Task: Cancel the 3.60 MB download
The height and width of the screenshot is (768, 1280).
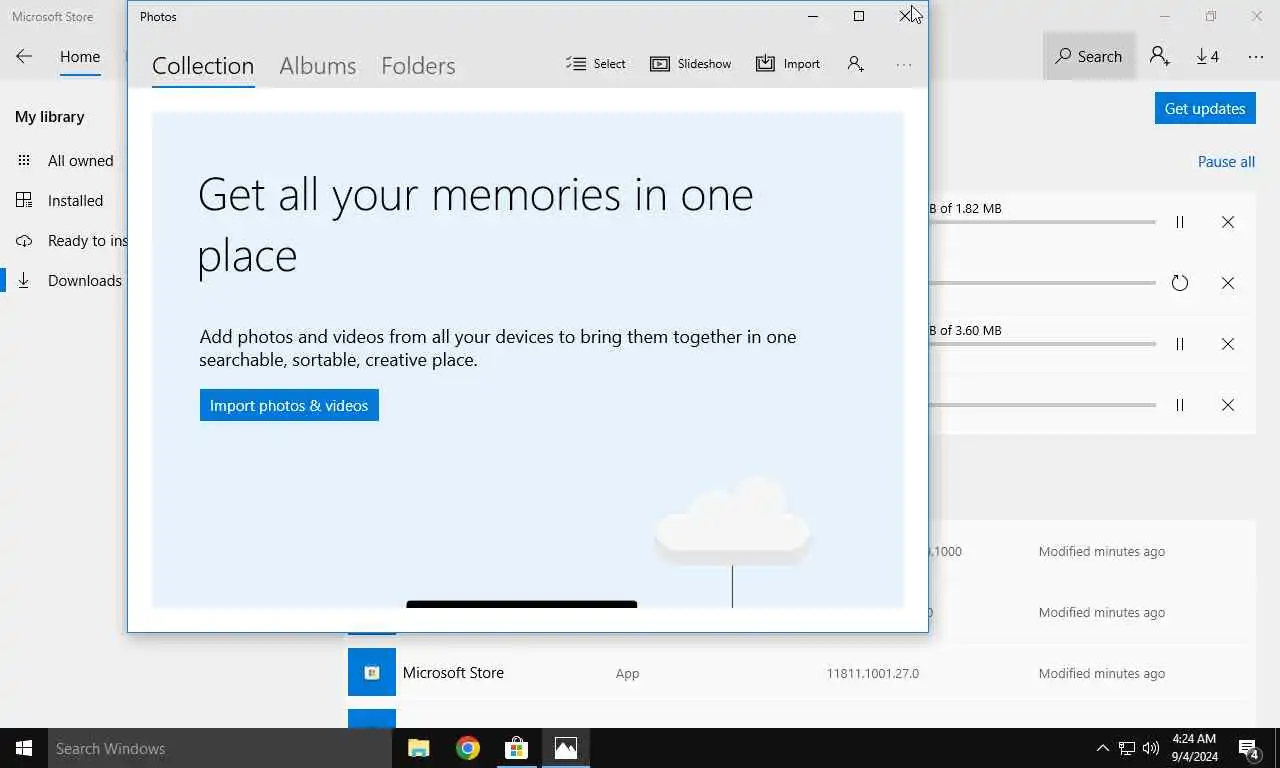Action: click(1228, 344)
